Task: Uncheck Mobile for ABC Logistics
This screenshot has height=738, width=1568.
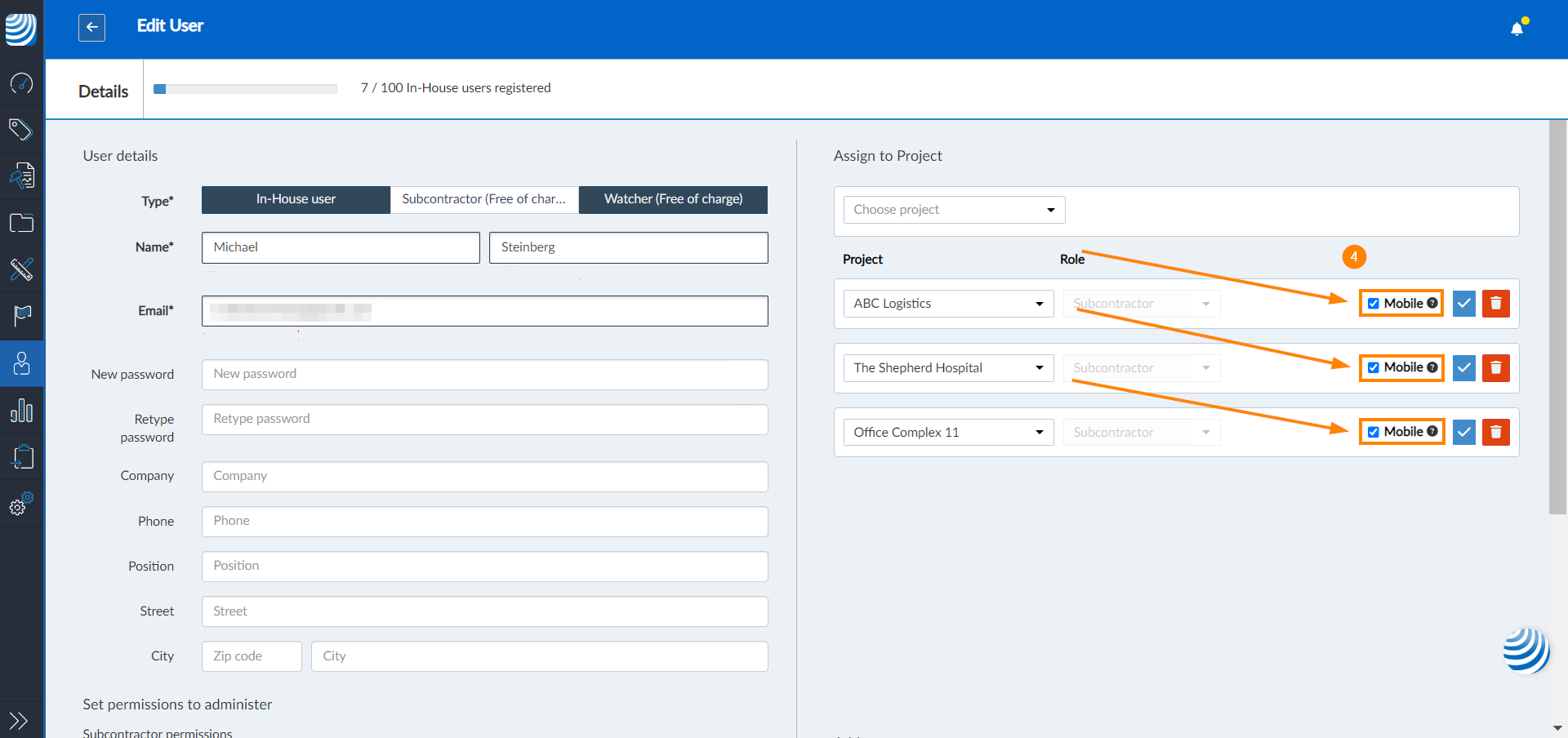Action: [x=1374, y=304]
